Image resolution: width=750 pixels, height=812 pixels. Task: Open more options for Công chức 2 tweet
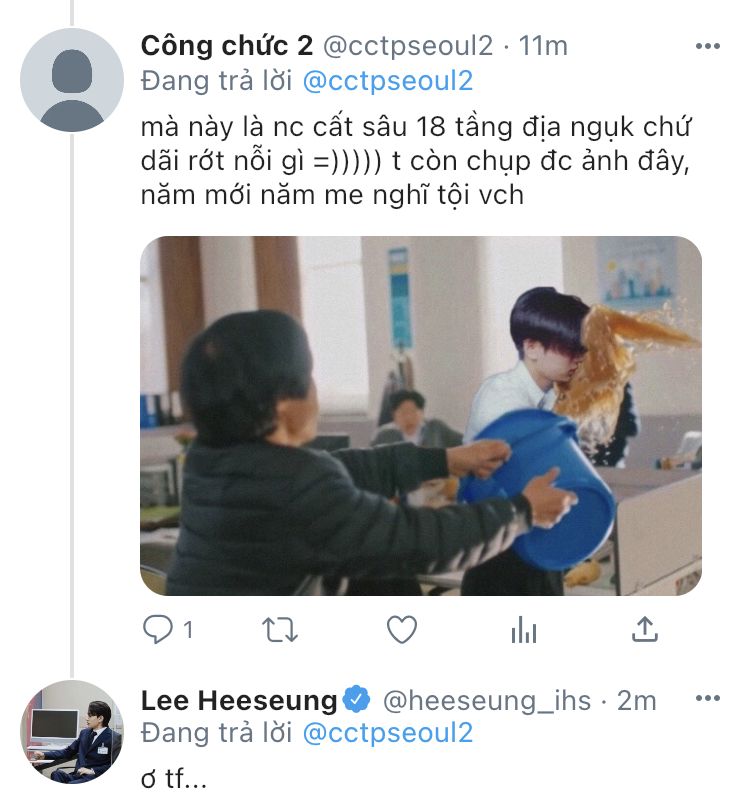click(x=708, y=46)
